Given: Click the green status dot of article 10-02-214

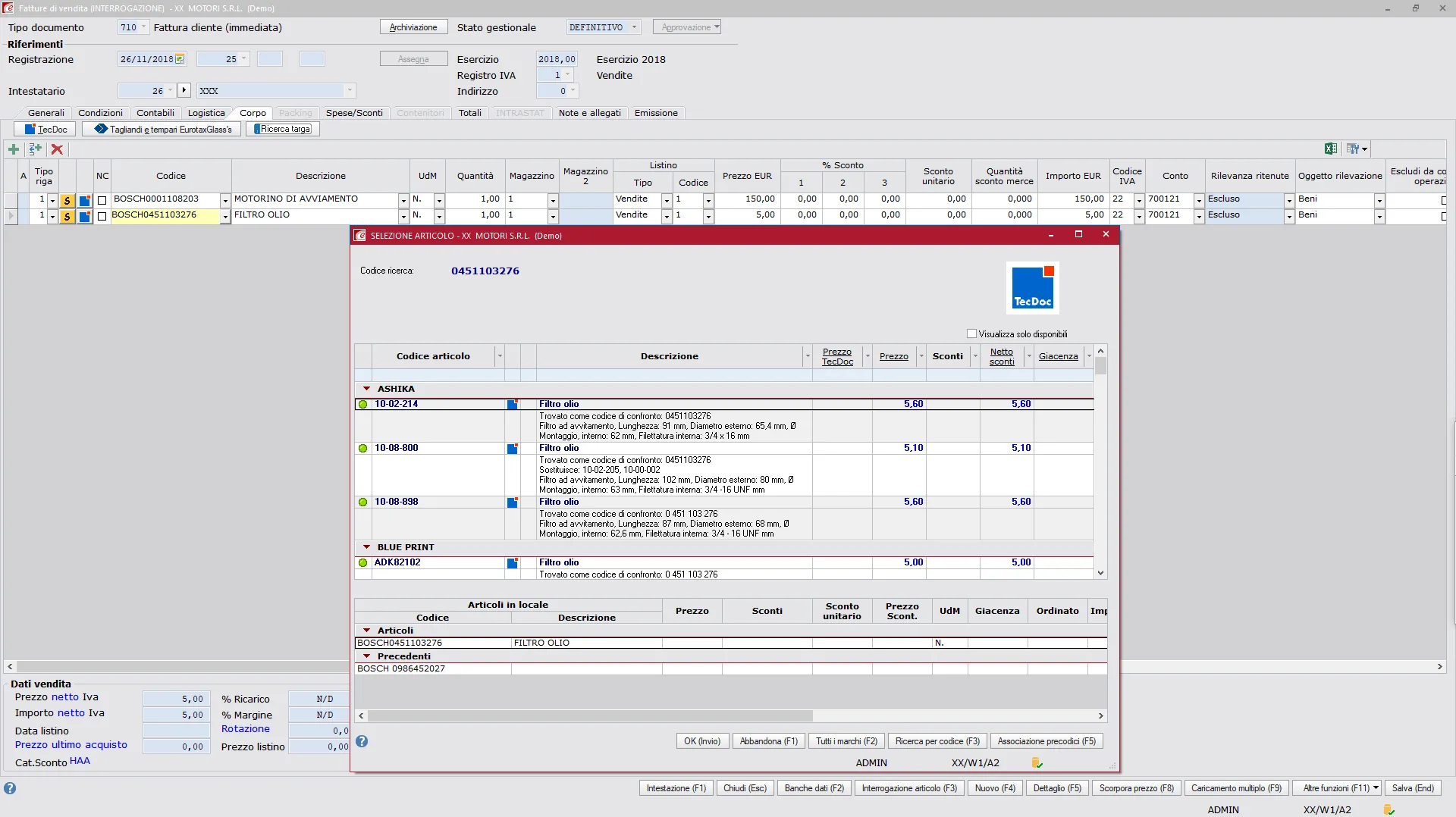Looking at the screenshot, I should click(363, 405).
